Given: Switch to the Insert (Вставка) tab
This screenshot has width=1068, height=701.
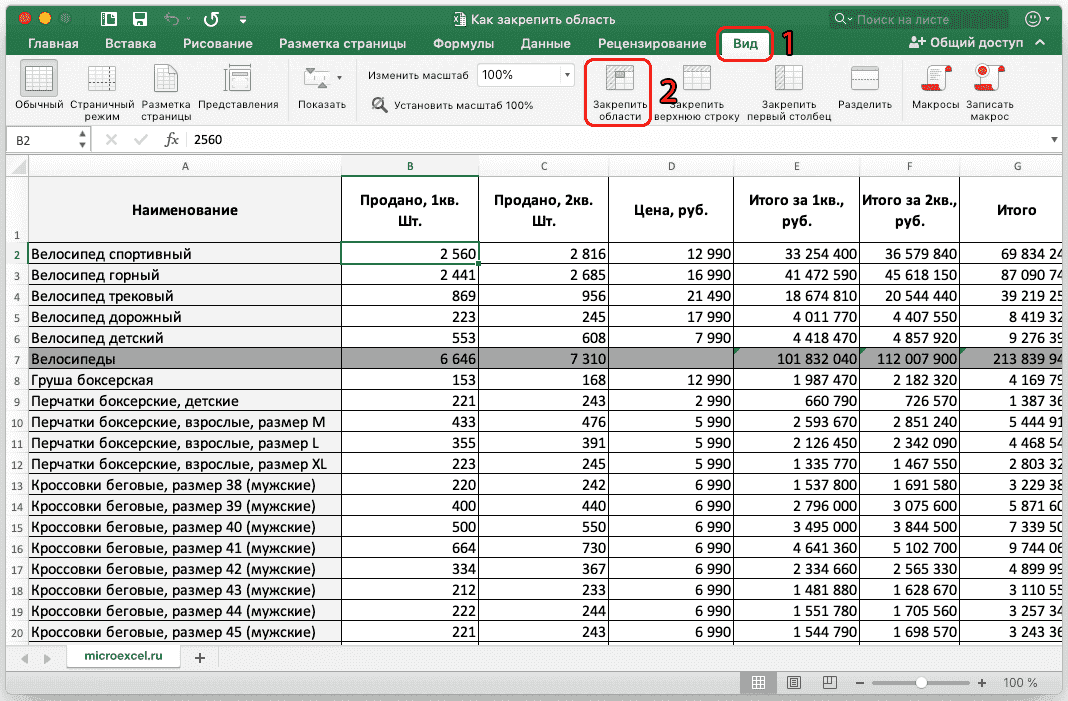Looking at the screenshot, I should tap(130, 43).
